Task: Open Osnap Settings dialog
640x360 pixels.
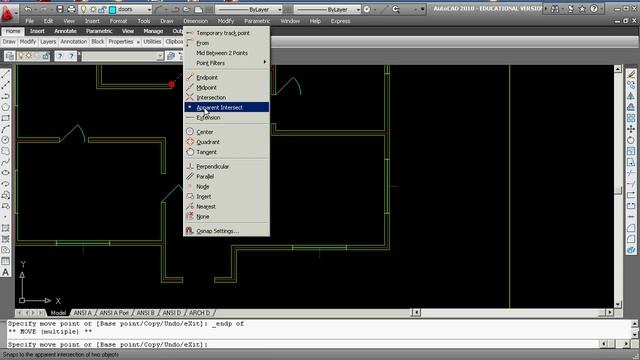Action: point(227,231)
